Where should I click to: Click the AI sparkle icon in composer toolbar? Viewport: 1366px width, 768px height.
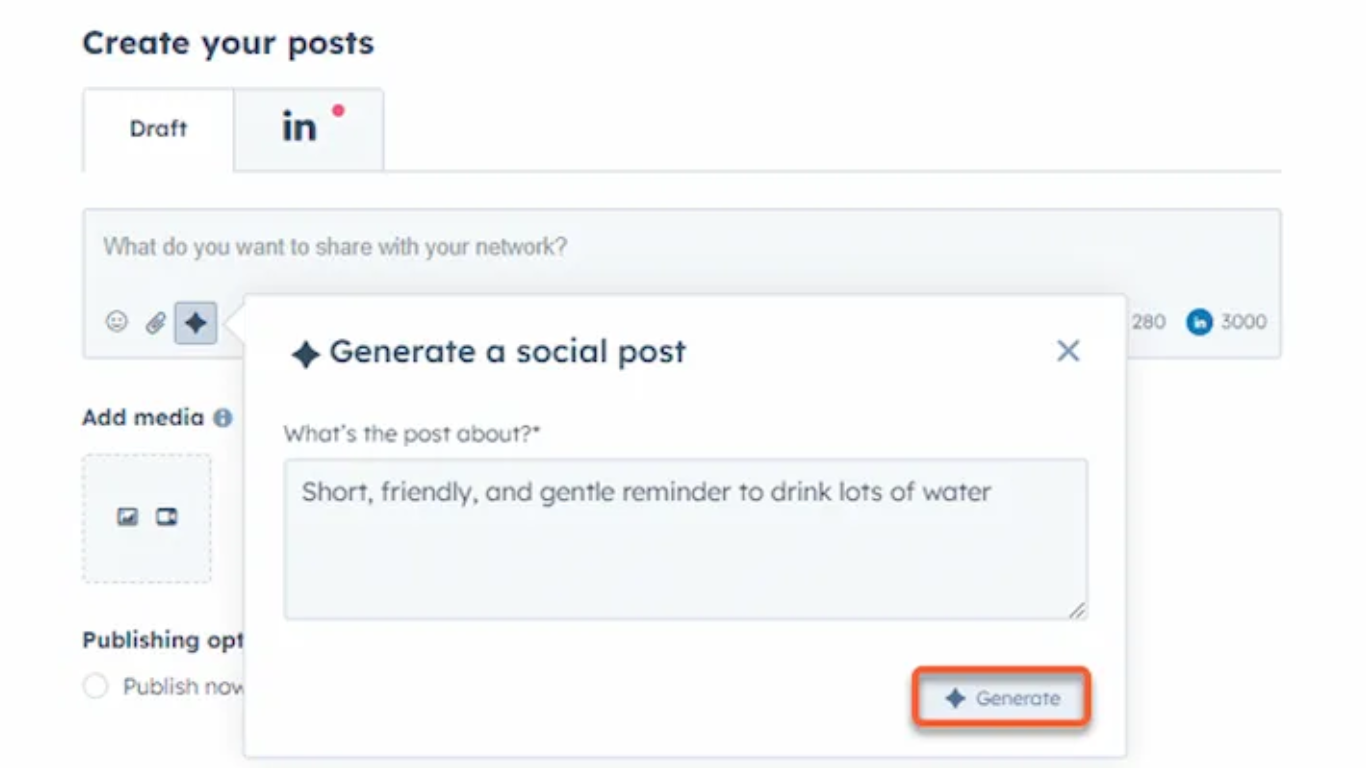click(196, 323)
